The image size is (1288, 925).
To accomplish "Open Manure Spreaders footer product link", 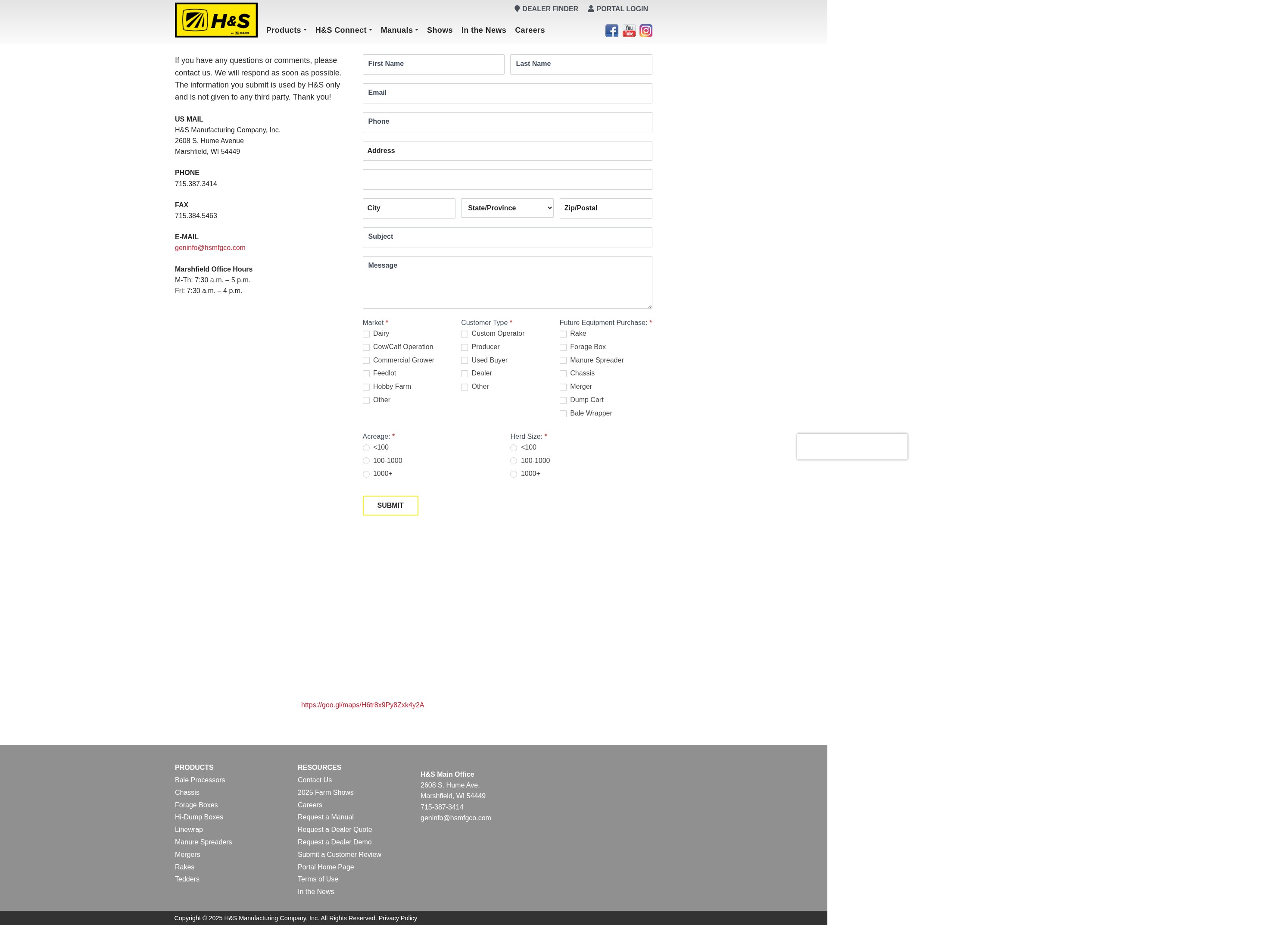I will point(203,842).
